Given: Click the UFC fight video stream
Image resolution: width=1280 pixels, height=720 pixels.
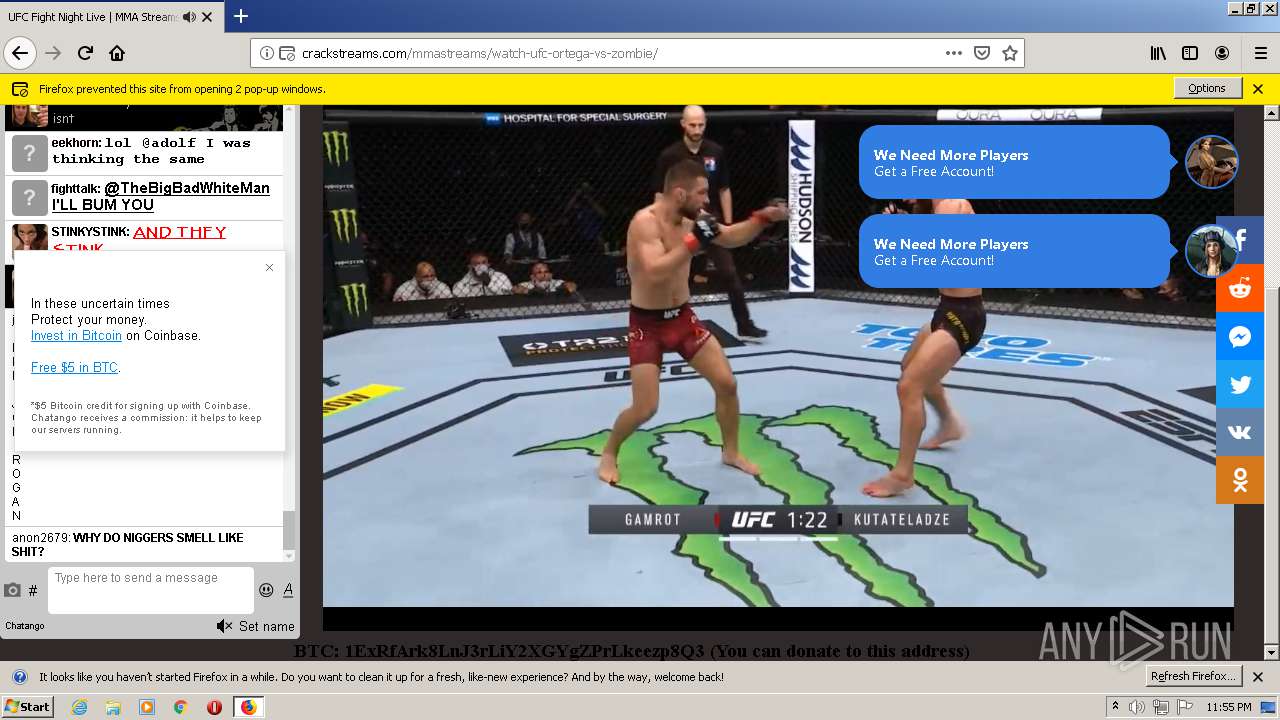Looking at the screenshot, I should (778, 356).
